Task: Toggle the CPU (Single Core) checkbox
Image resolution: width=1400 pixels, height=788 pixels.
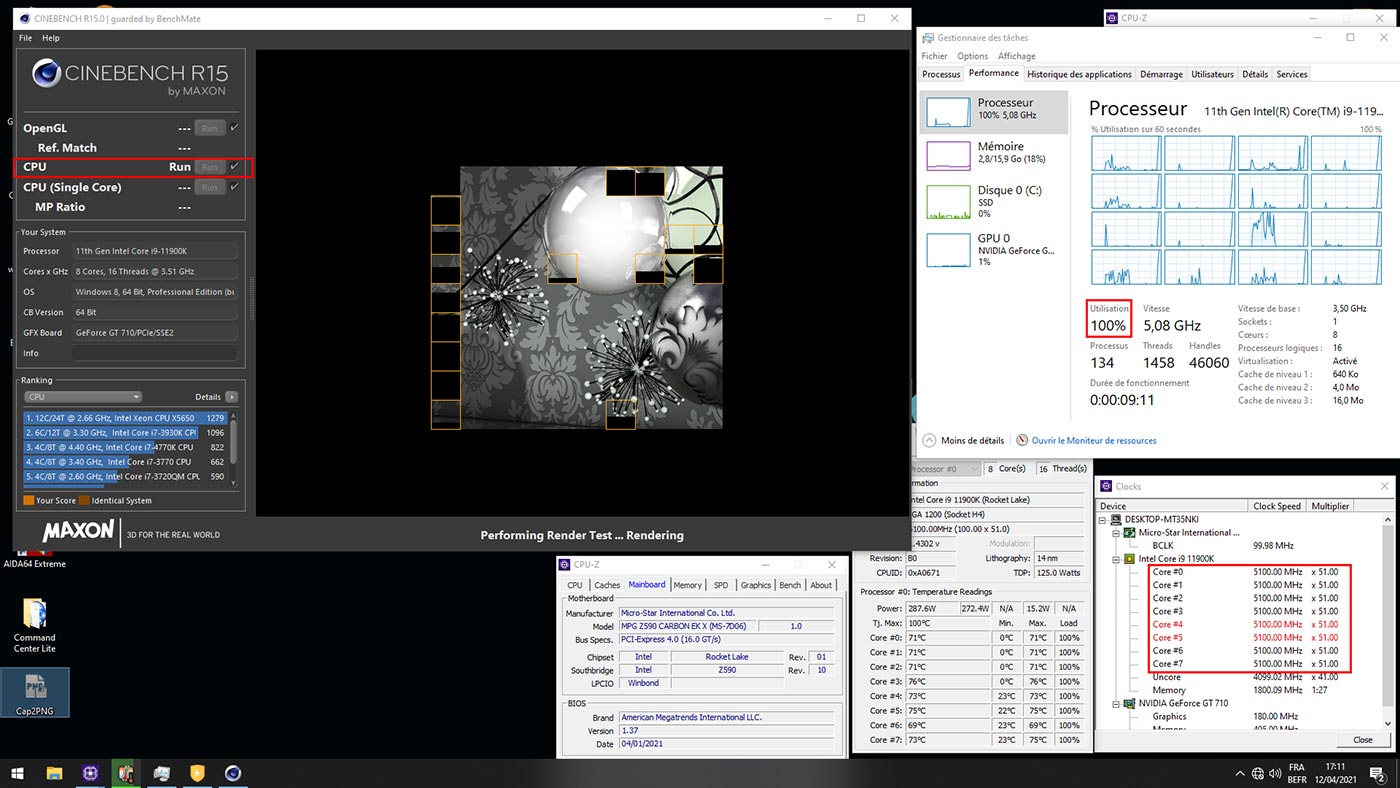Action: pos(234,187)
